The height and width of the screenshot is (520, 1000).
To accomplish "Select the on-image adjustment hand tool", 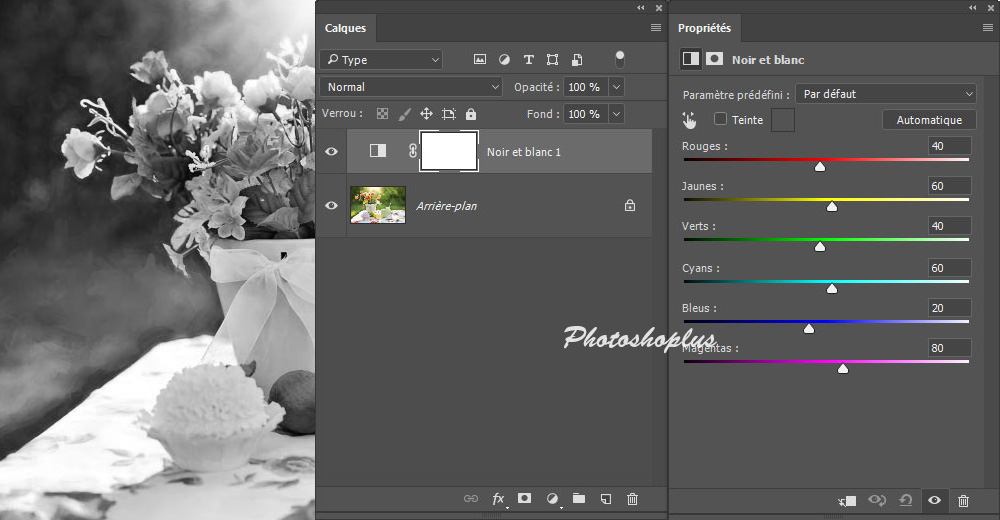I will click(x=689, y=120).
